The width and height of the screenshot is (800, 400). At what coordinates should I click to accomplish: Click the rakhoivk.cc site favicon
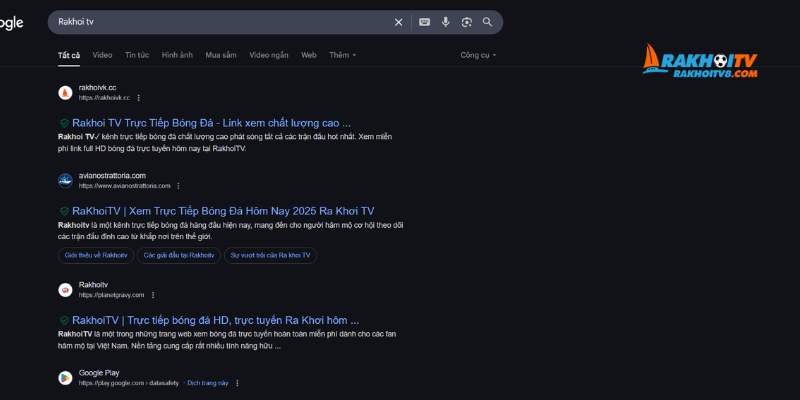click(65, 93)
